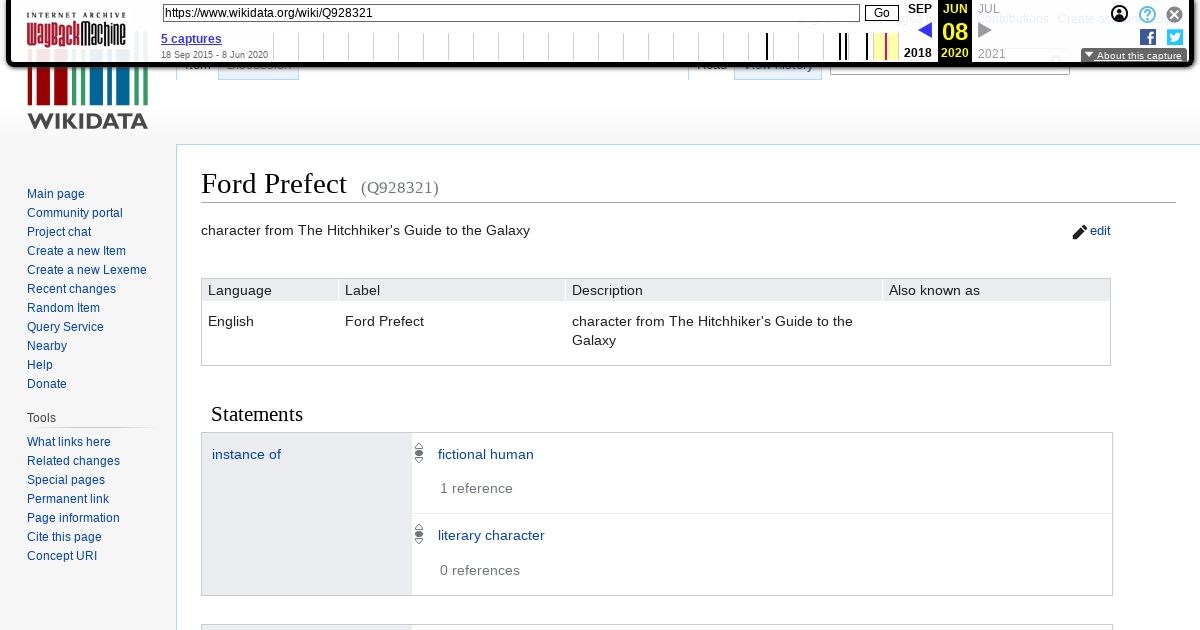The height and width of the screenshot is (630, 1200).
Task: Open Wayback user account icon
Action: (x=1120, y=14)
